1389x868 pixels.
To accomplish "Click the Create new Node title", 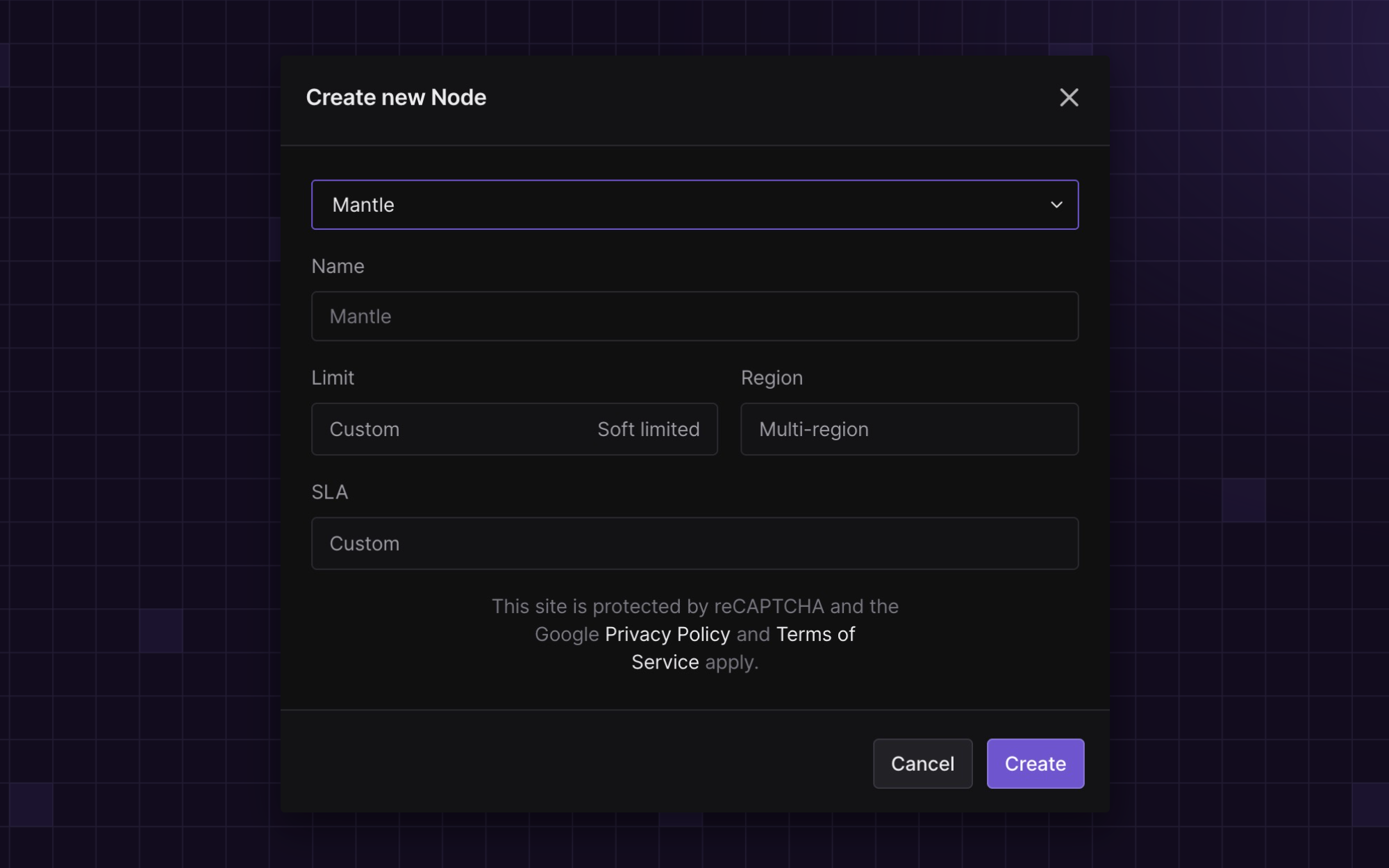I will [x=396, y=97].
